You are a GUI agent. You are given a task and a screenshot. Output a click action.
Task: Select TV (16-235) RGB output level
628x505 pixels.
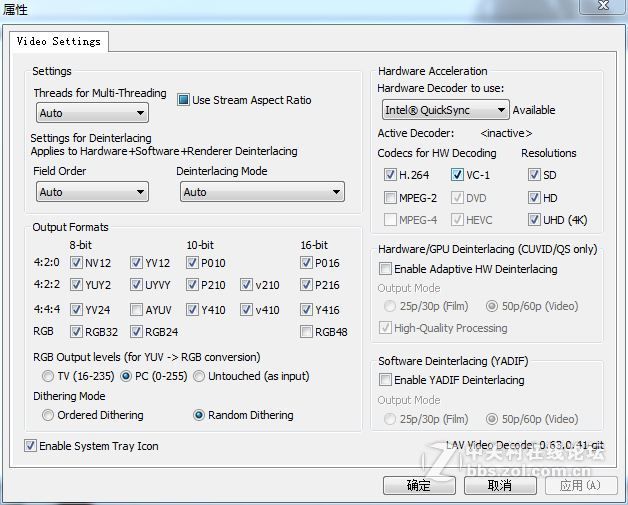(x=48, y=376)
